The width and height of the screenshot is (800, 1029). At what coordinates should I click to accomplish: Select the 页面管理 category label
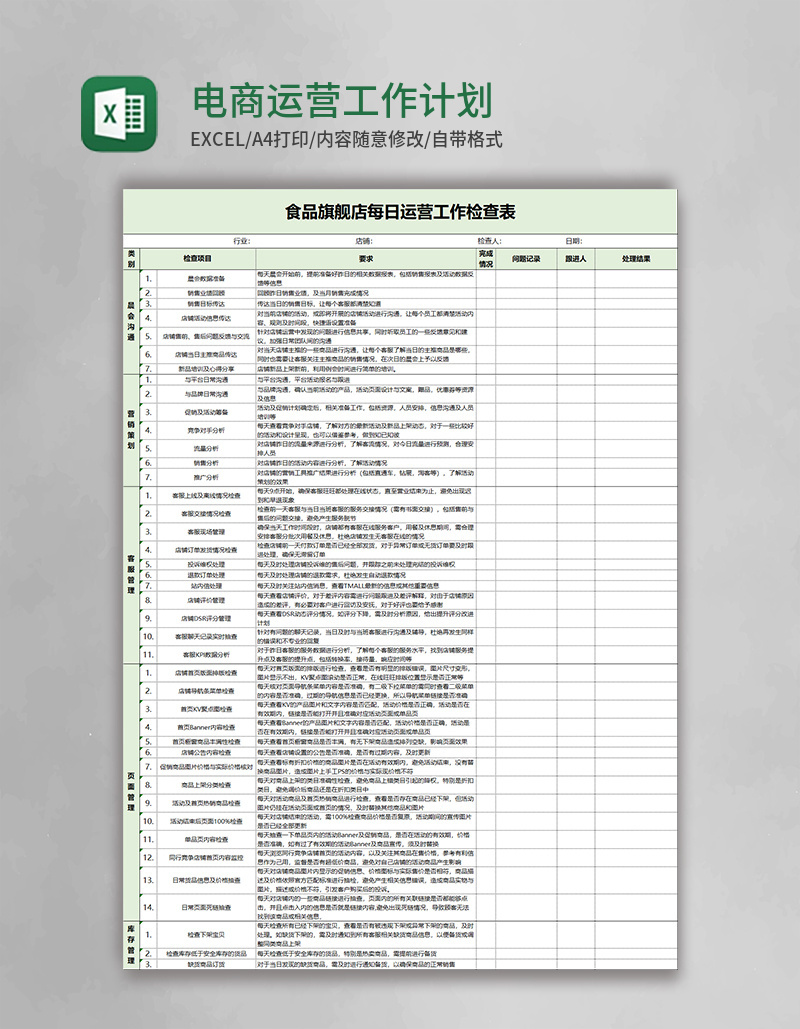coord(130,790)
